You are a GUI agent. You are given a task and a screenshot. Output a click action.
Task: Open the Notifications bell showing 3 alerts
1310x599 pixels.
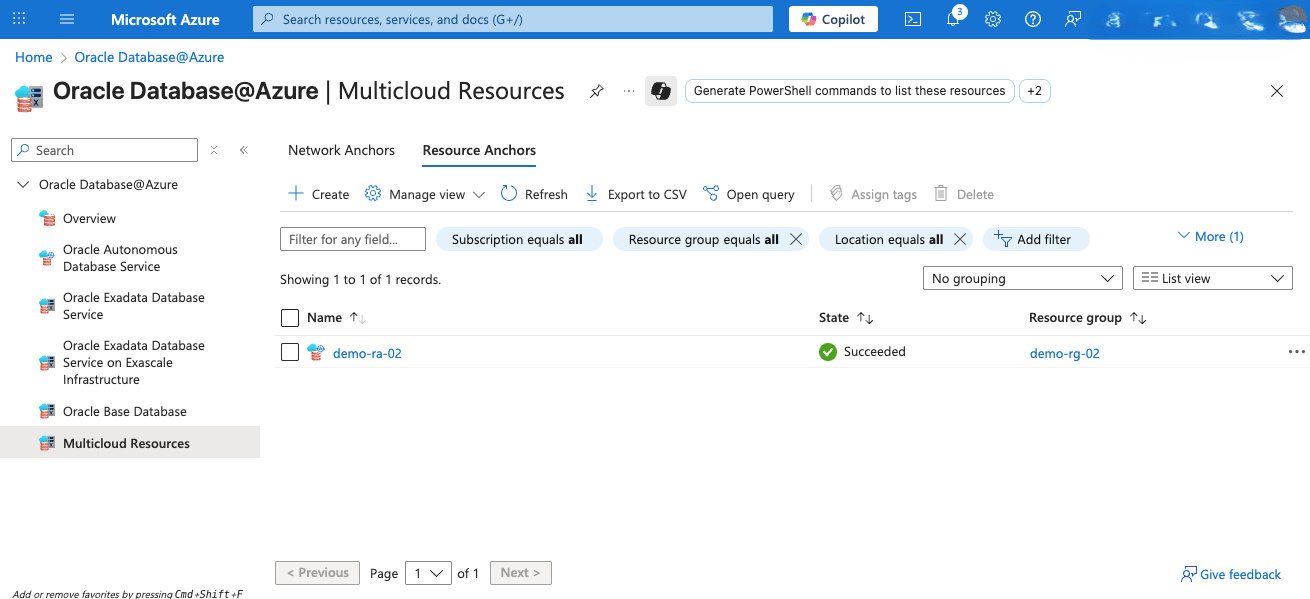coord(952,19)
